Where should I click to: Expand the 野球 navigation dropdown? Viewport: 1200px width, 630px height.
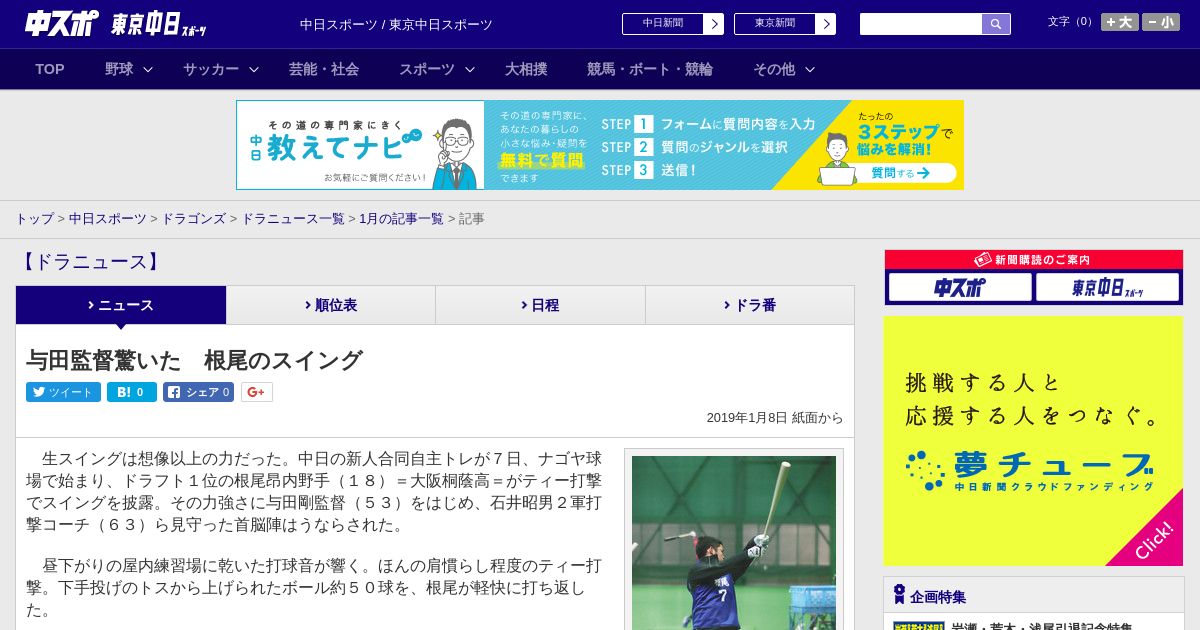coord(129,69)
